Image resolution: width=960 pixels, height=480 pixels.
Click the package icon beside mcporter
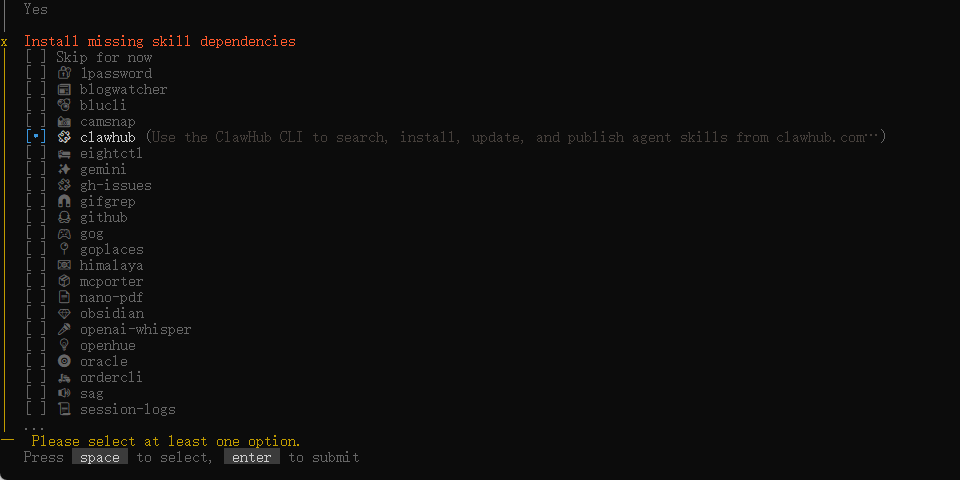pyautogui.click(x=64, y=282)
